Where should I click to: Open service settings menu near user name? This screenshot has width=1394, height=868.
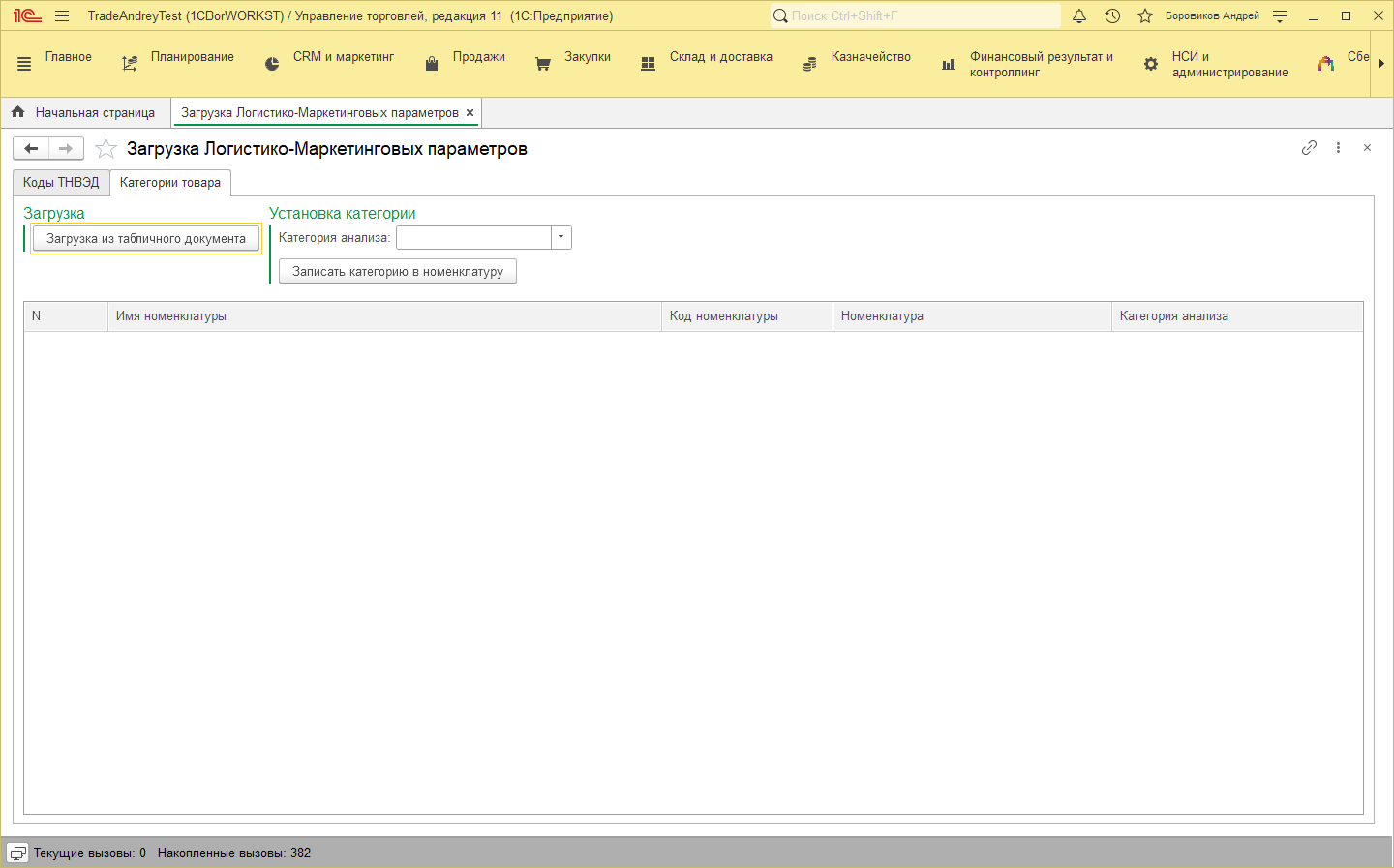pos(1280,16)
